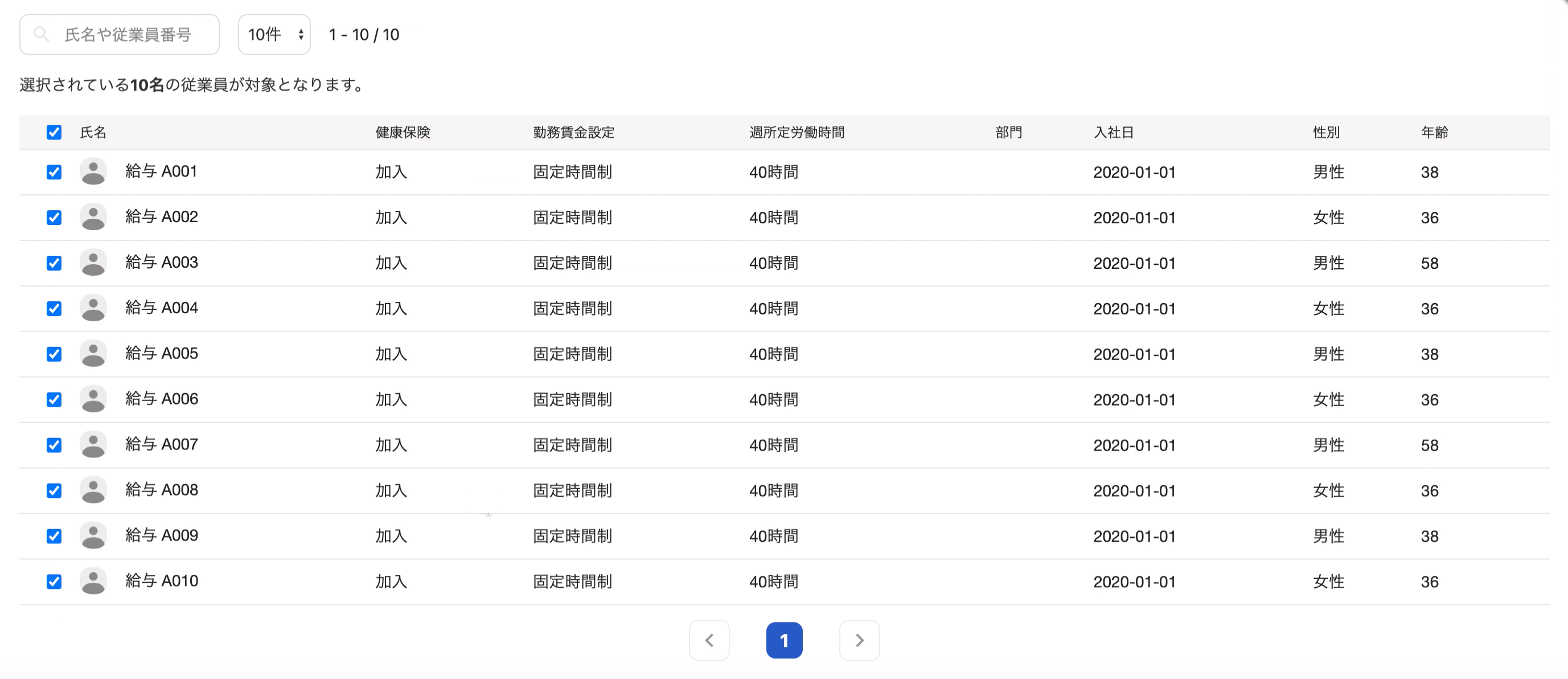Go to next page with right chevron
1568x679 pixels.
[860, 640]
